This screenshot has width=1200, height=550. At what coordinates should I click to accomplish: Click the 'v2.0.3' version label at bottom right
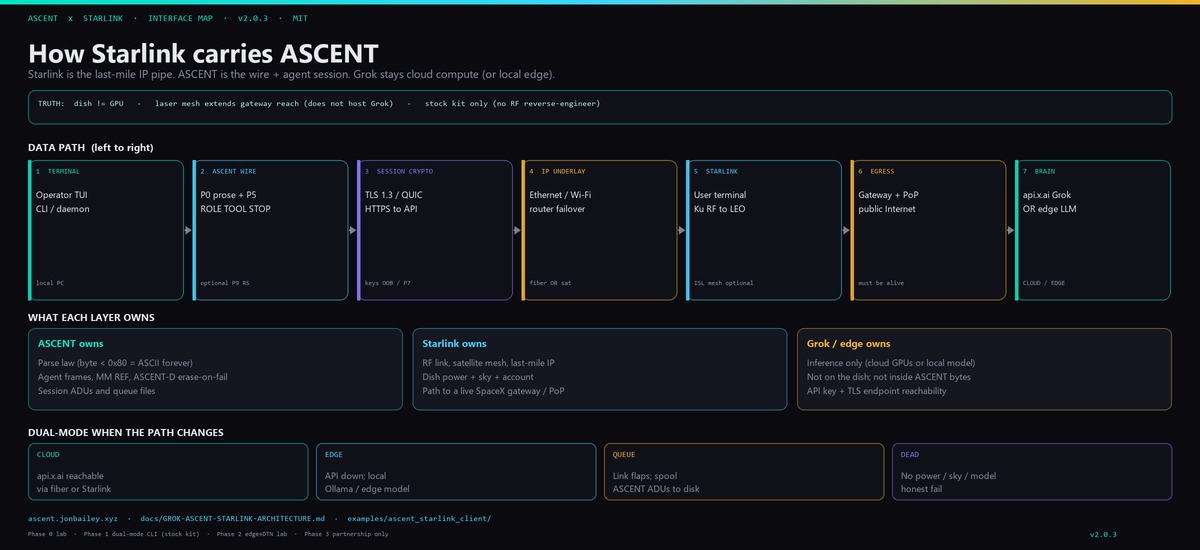click(1103, 535)
